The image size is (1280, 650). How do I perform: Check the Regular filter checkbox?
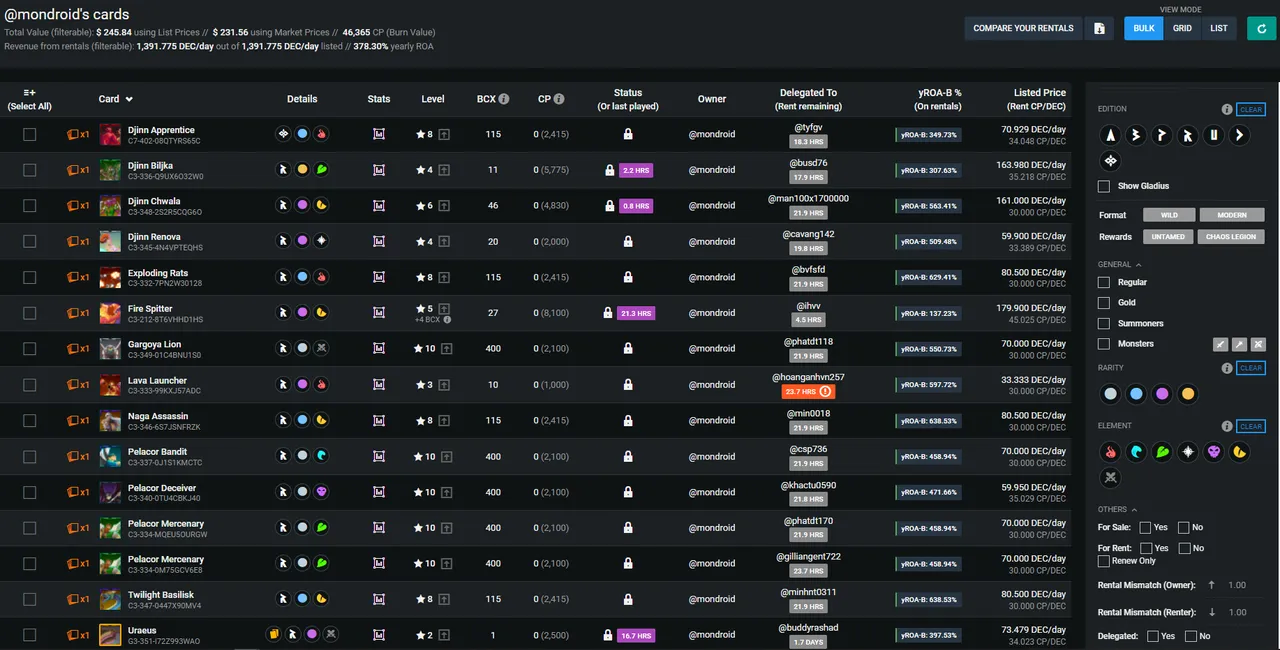(1104, 282)
